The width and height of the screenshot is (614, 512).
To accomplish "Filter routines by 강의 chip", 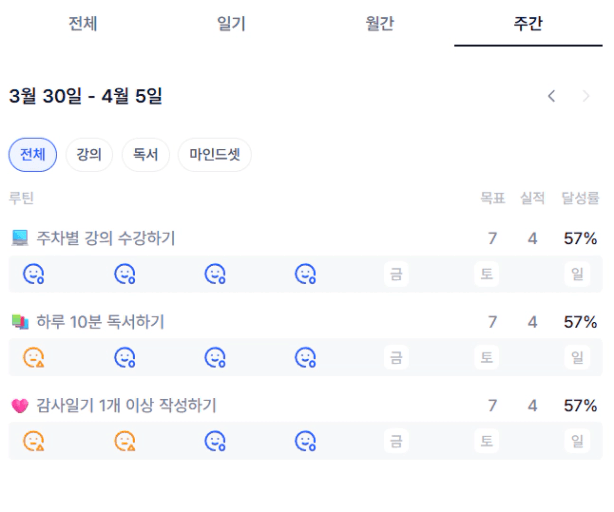I will click(x=89, y=155).
